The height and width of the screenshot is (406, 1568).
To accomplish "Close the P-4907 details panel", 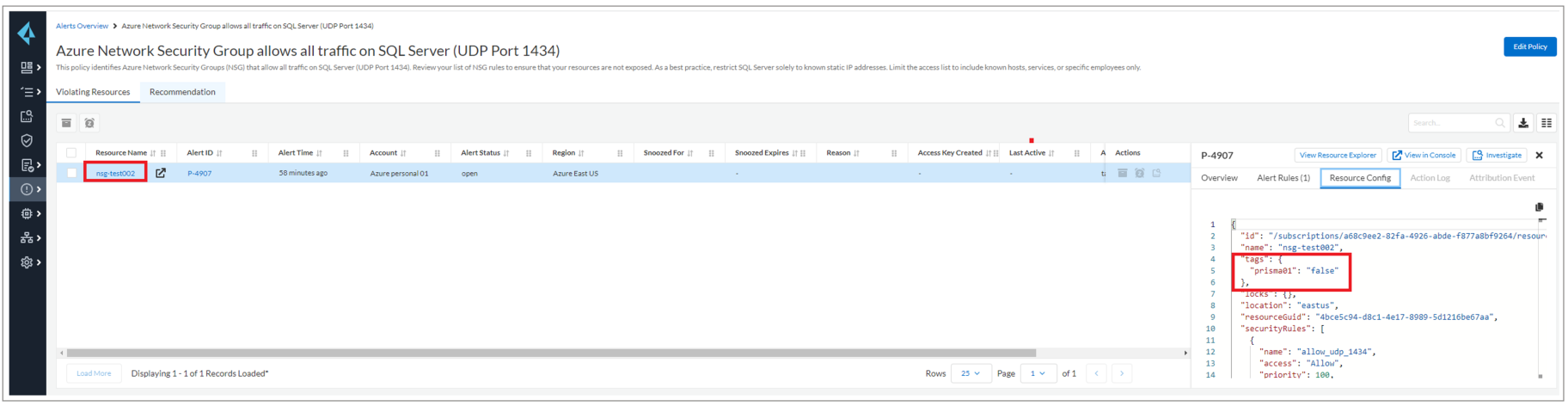I will tap(1540, 156).
